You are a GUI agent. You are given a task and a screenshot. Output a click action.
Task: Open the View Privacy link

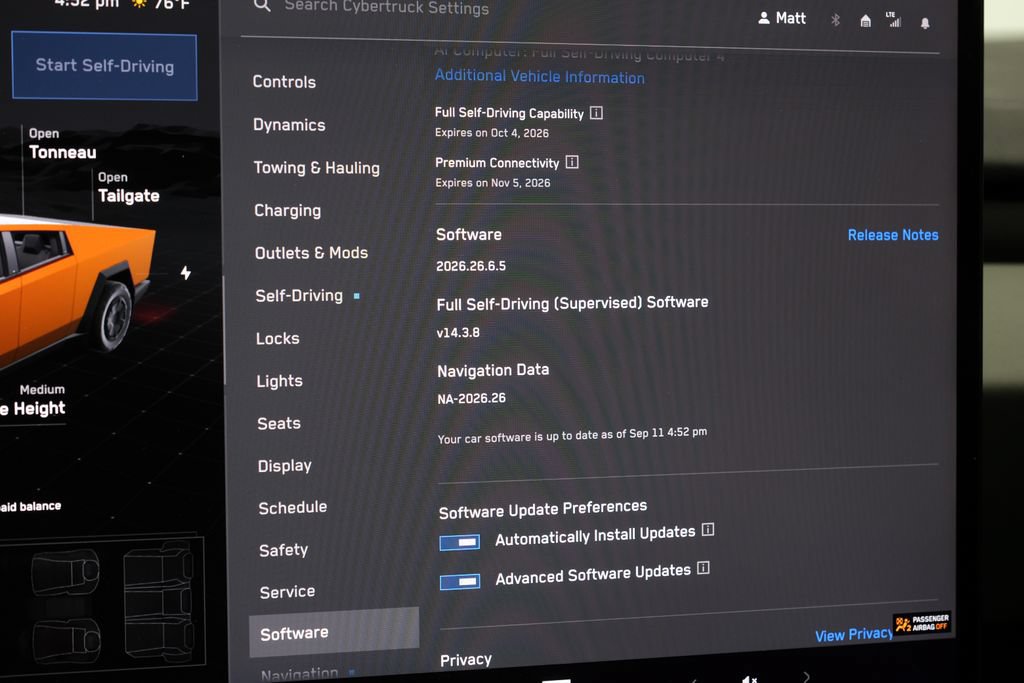[854, 635]
